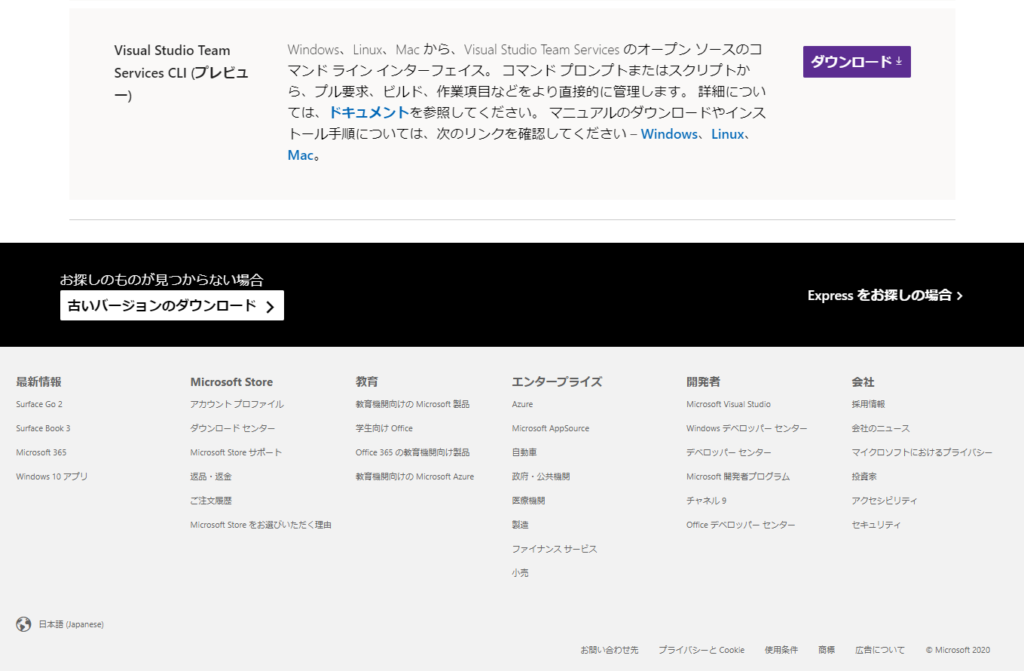Image resolution: width=1024 pixels, height=671 pixels.
Task: Click the chevron after Express をお探しの場合
Action: pos(959,296)
